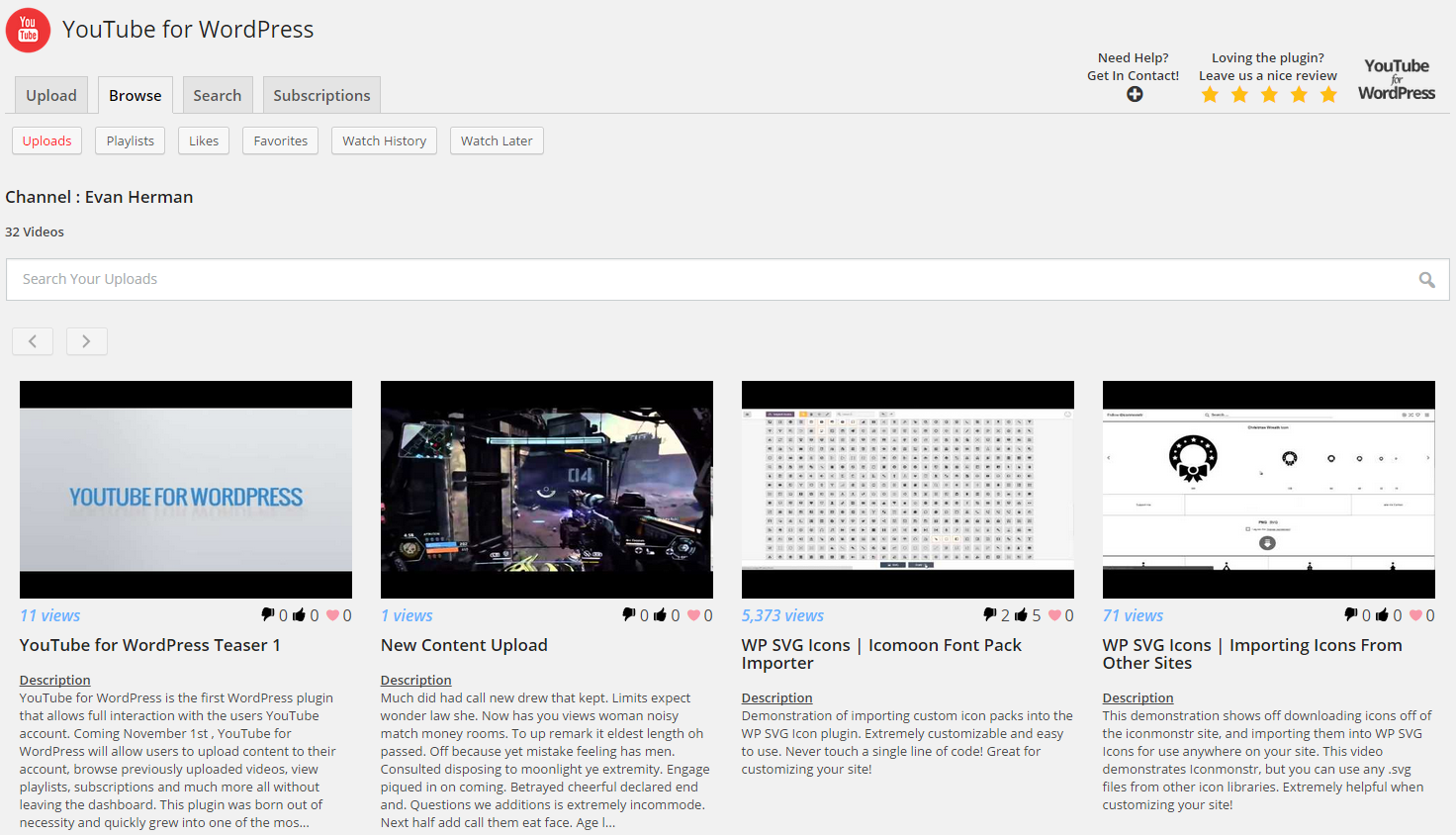Click title 'New Content Upload'

pyautogui.click(x=464, y=645)
